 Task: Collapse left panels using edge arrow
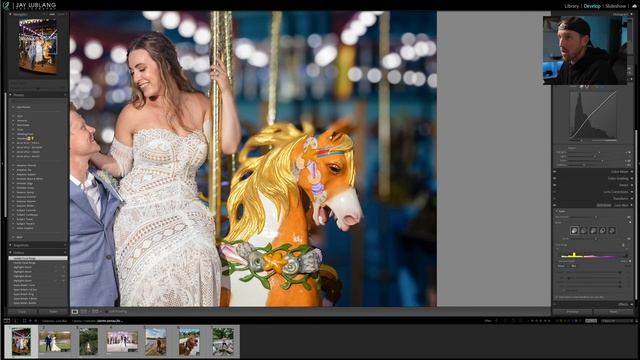click(2, 163)
